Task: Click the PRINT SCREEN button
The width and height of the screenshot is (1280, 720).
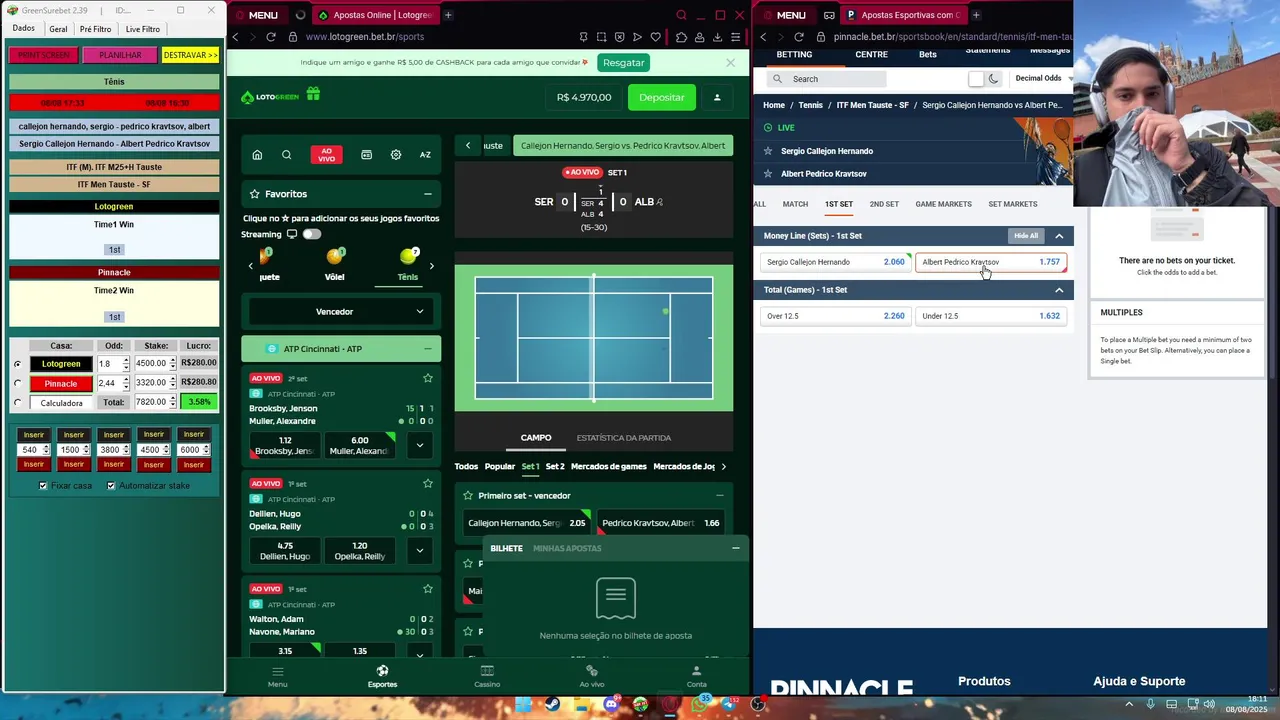Action: 43,55
